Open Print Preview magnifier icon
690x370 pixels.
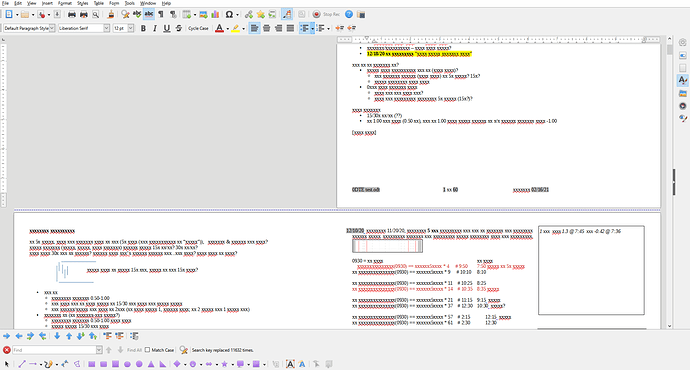pos(95,15)
